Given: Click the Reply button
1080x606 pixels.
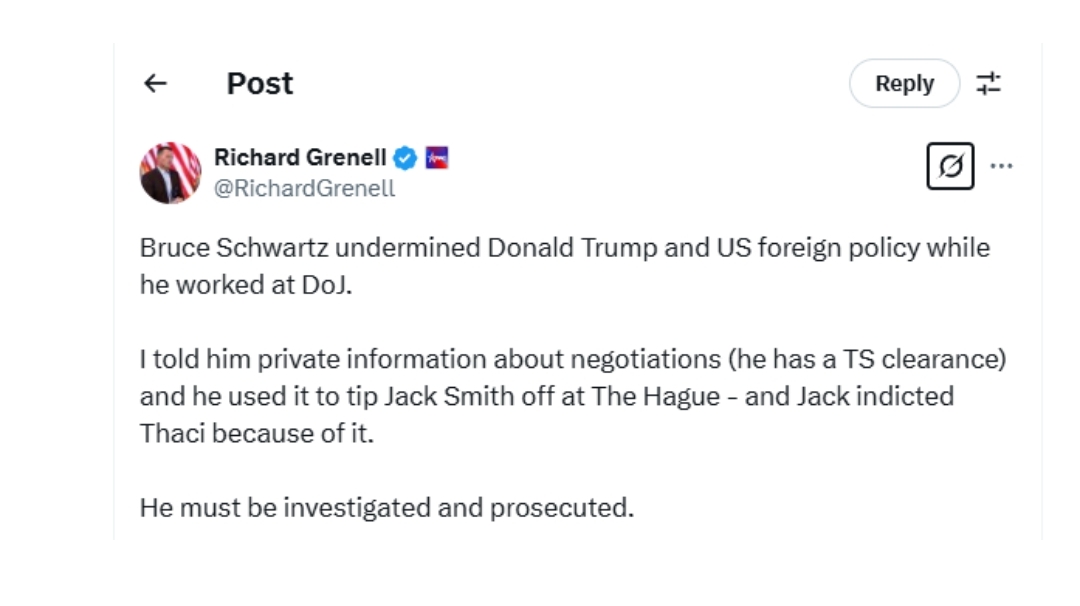Looking at the screenshot, I should pos(904,83).
